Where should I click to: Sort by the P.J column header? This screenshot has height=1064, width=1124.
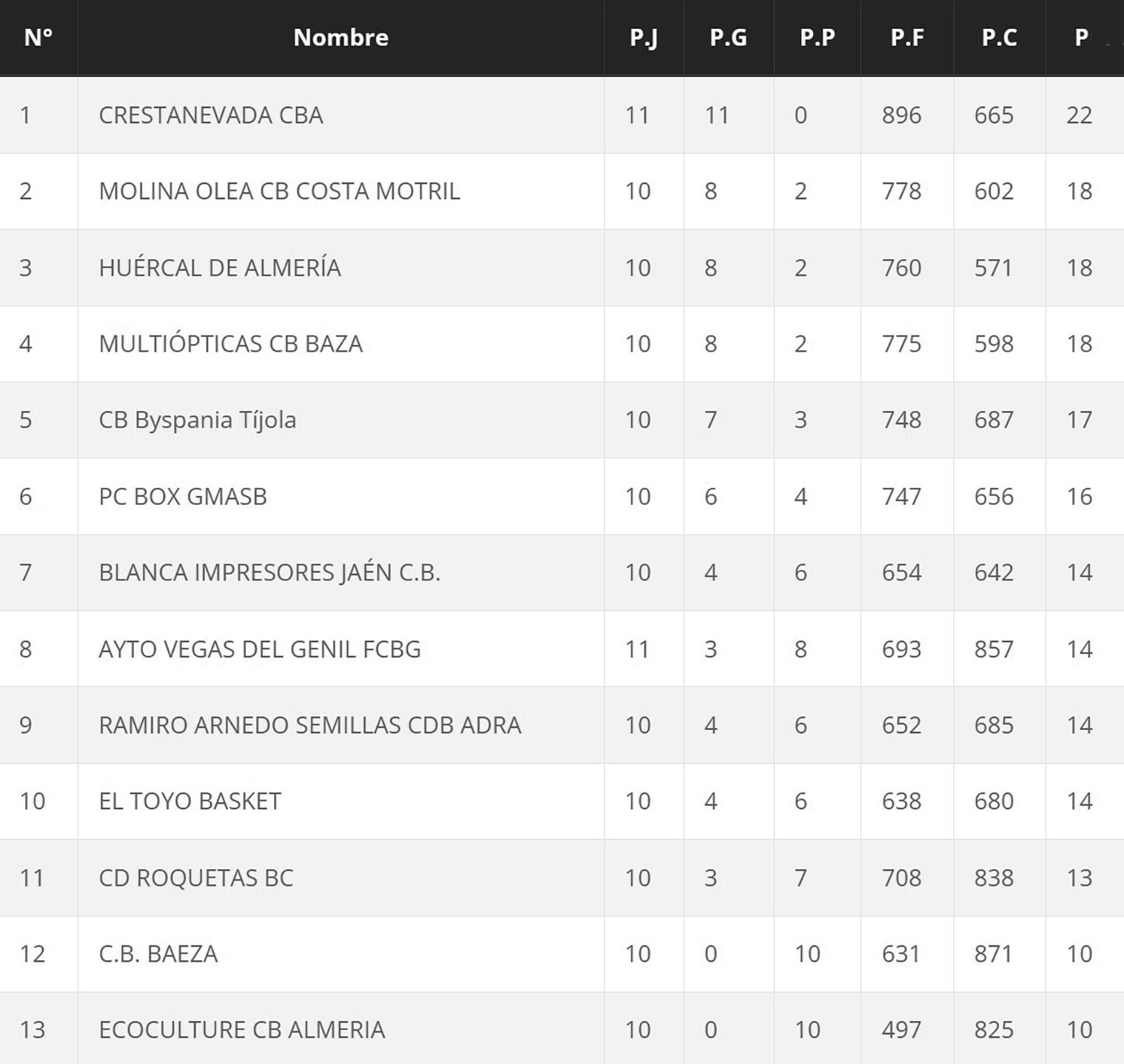[x=643, y=37]
